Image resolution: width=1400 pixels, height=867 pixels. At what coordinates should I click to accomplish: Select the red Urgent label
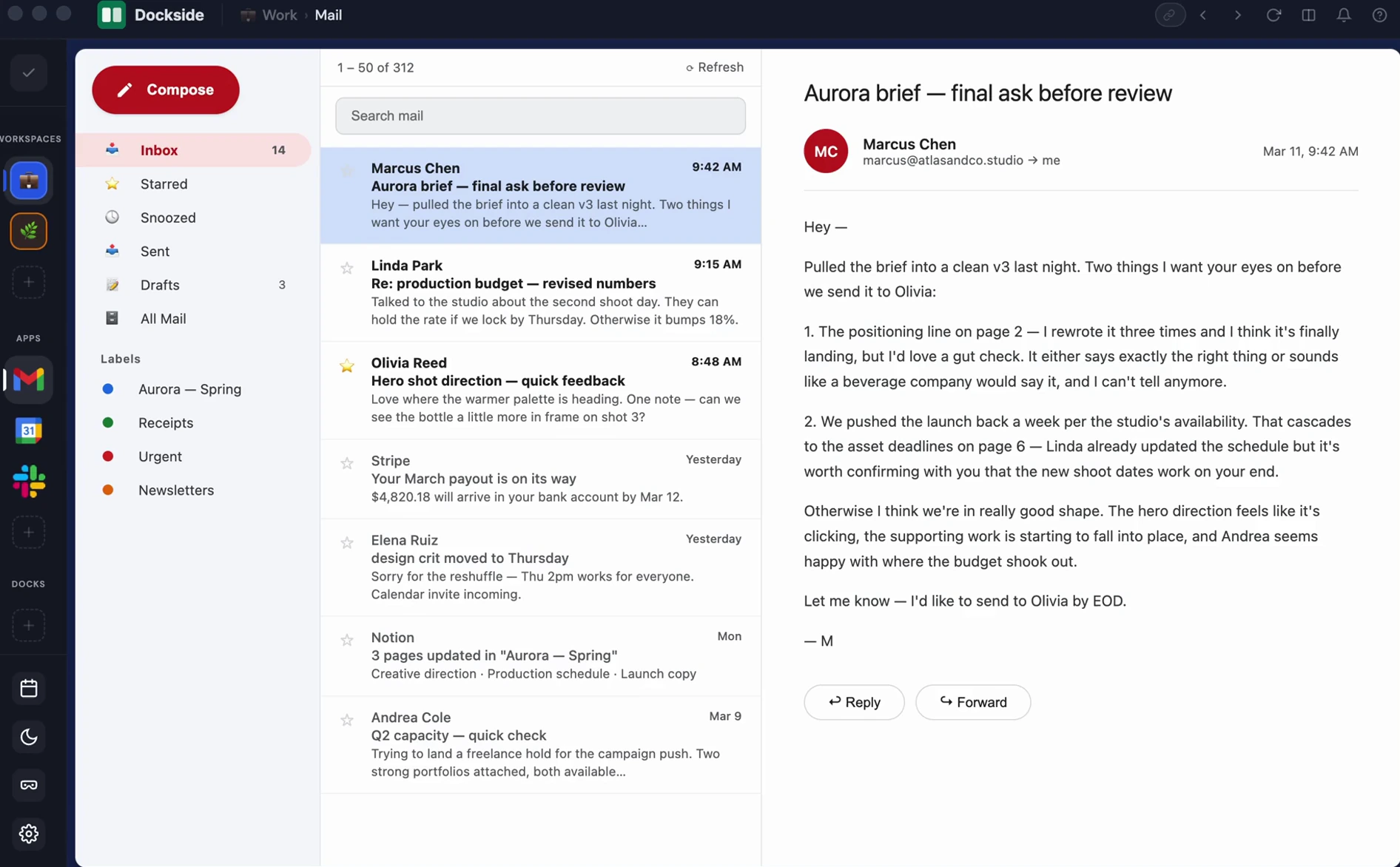(x=142, y=456)
